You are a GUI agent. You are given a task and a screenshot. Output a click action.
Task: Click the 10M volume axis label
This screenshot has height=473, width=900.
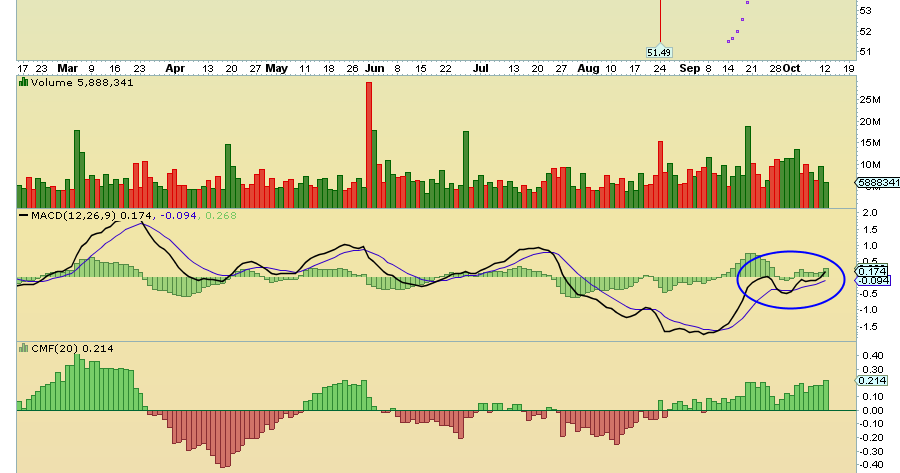pyautogui.click(x=870, y=165)
